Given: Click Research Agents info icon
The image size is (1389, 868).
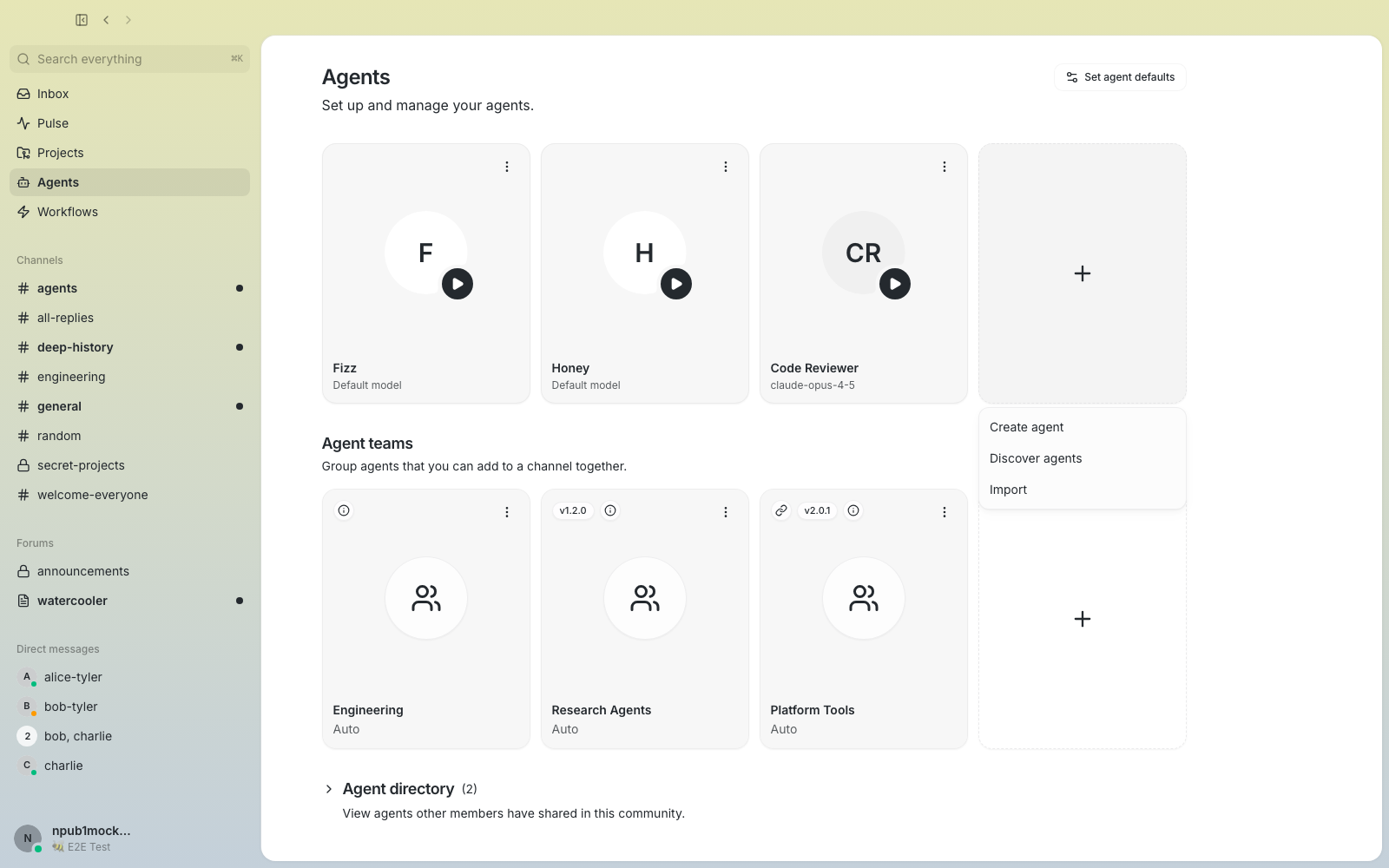Looking at the screenshot, I should click(610, 510).
